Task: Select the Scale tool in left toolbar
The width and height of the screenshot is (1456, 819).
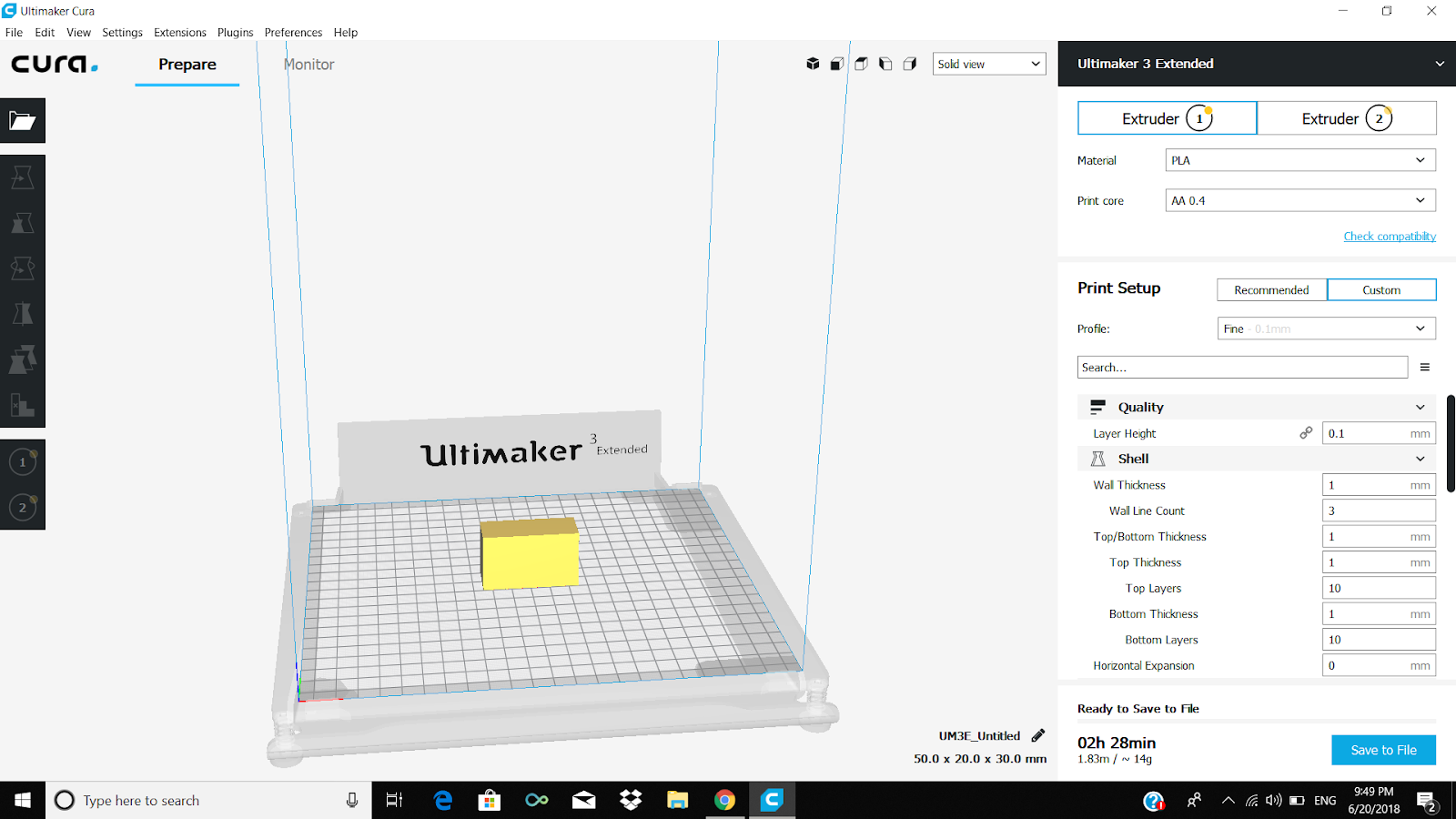Action: point(23,223)
